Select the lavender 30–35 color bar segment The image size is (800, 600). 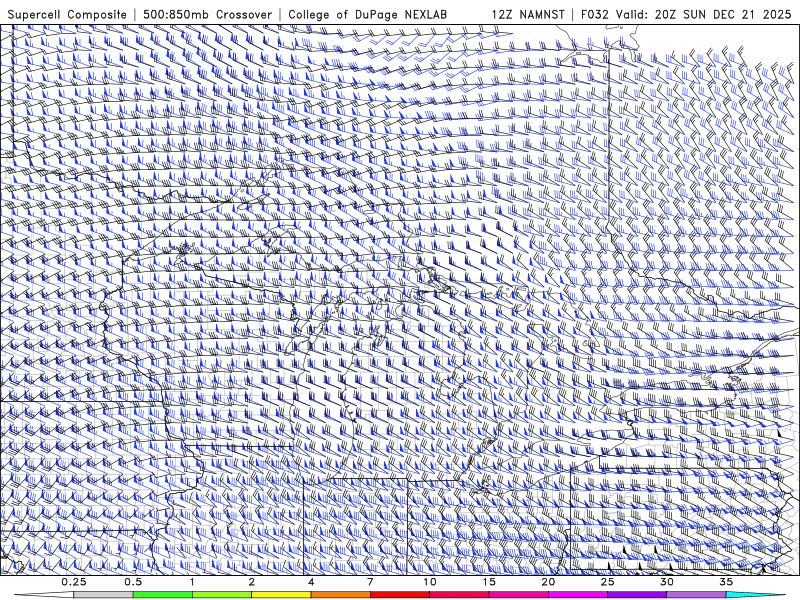696,594
